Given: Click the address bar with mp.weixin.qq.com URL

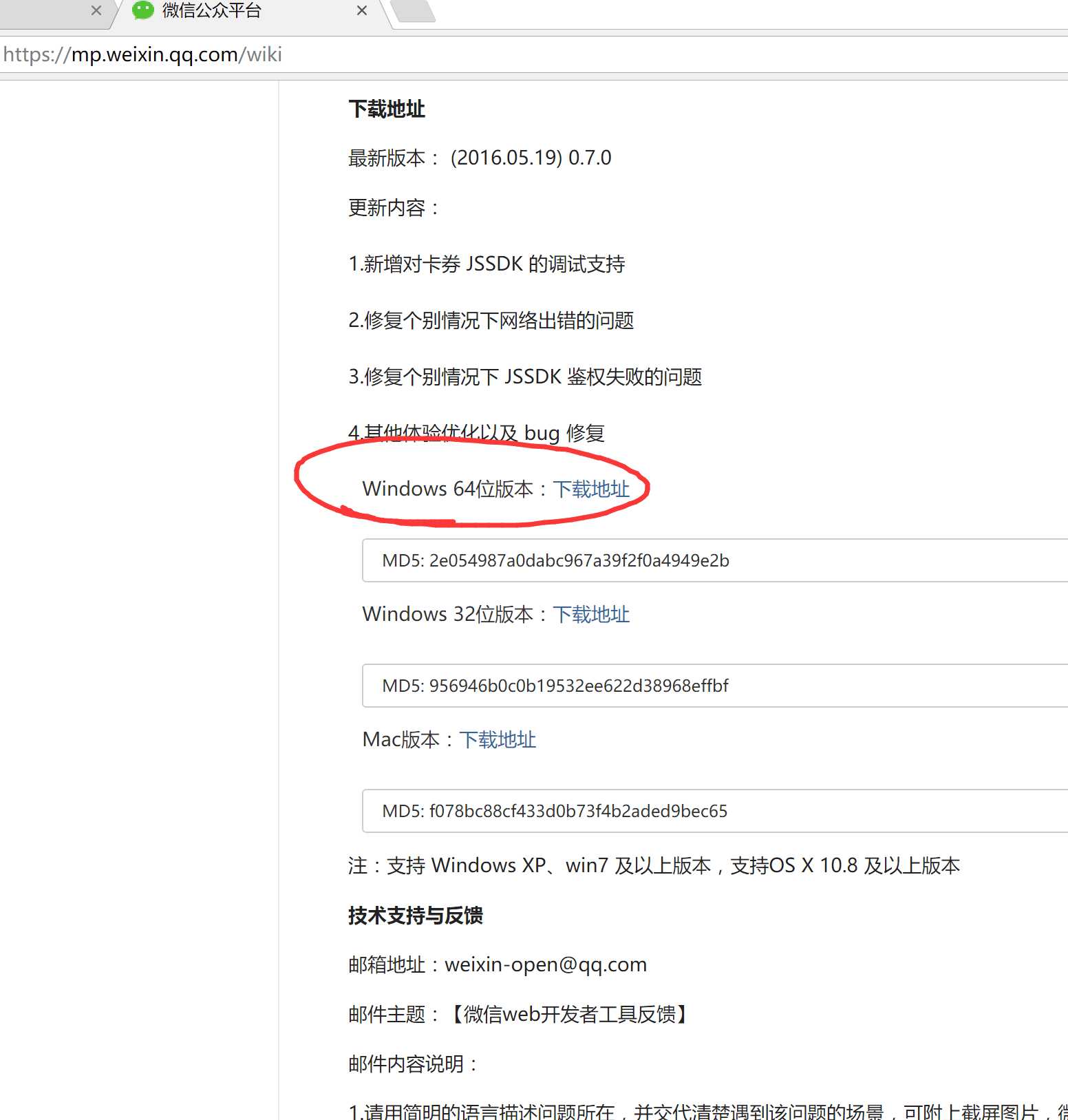Looking at the screenshot, I should coord(534,54).
